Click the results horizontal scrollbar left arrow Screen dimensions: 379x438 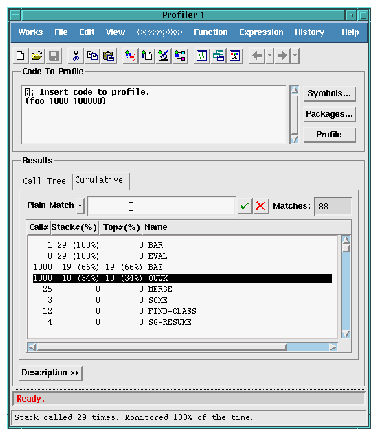click(32, 347)
